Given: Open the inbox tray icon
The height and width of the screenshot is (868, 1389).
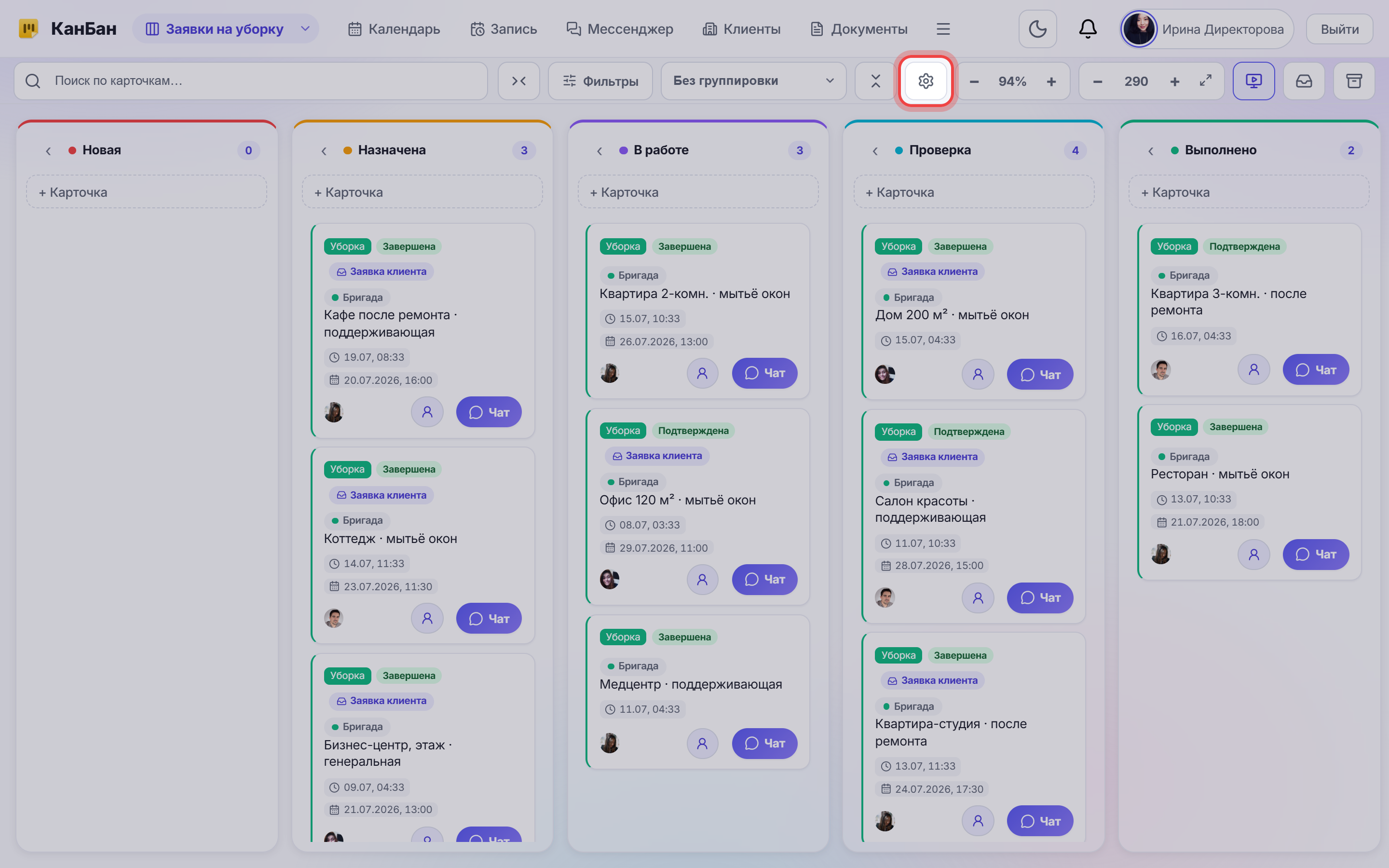Looking at the screenshot, I should (x=1304, y=81).
